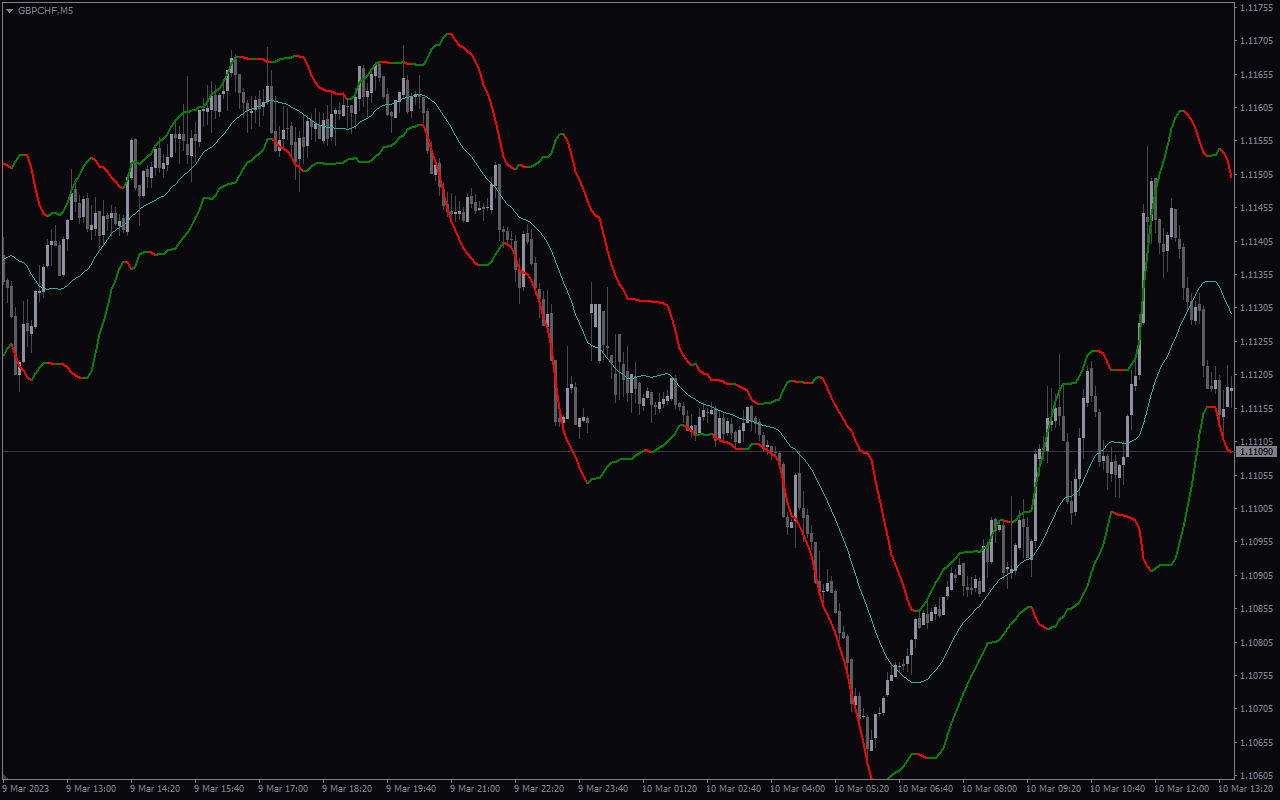The width and height of the screenshot is (1280, 800).
Task: Click the triangle icon beside GBPCHF,M5
Action: point(10,10)
